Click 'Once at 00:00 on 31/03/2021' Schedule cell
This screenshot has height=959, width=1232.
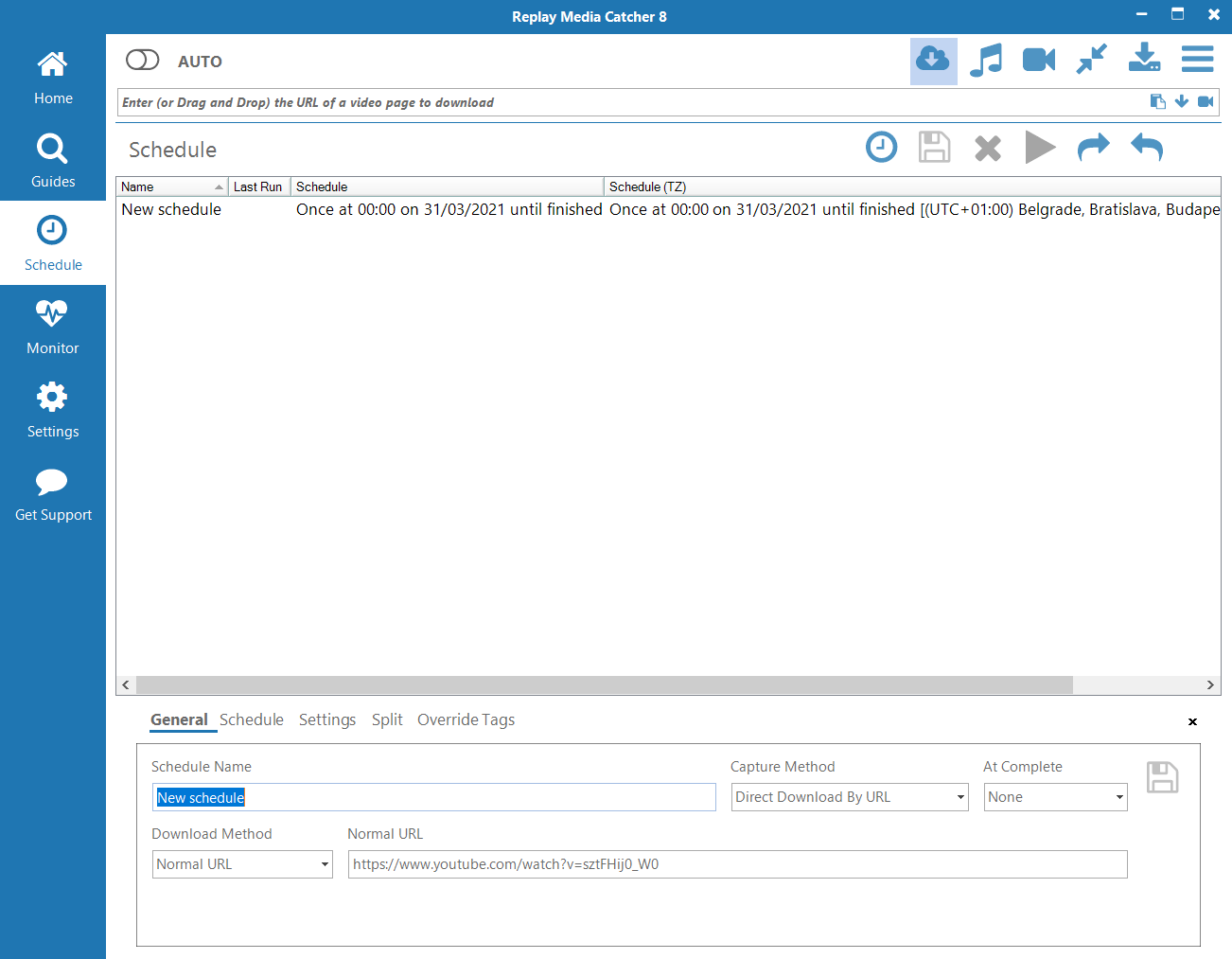449,209
